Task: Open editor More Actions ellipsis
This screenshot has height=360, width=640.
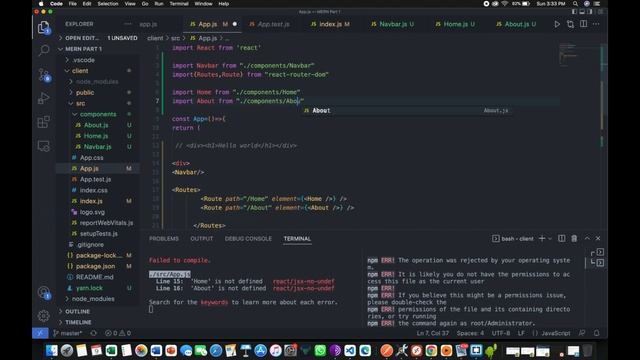Action: coord(596,24)
